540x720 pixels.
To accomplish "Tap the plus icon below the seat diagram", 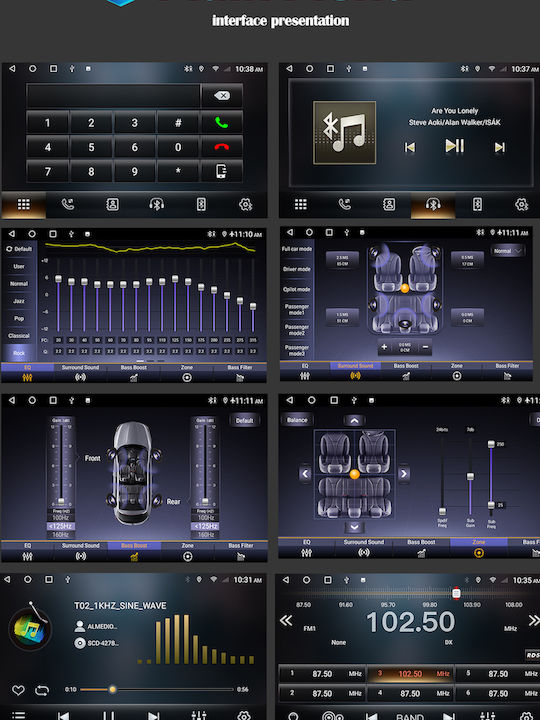I will (384, 347).
